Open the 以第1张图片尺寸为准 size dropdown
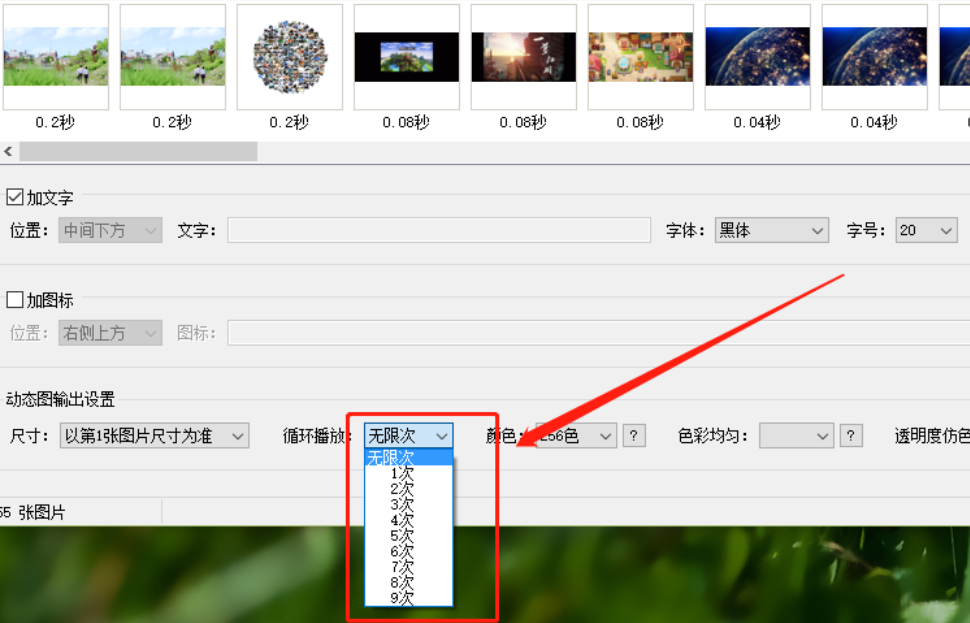The width and height of the screenshot is (970, 623). pos(154,436)
